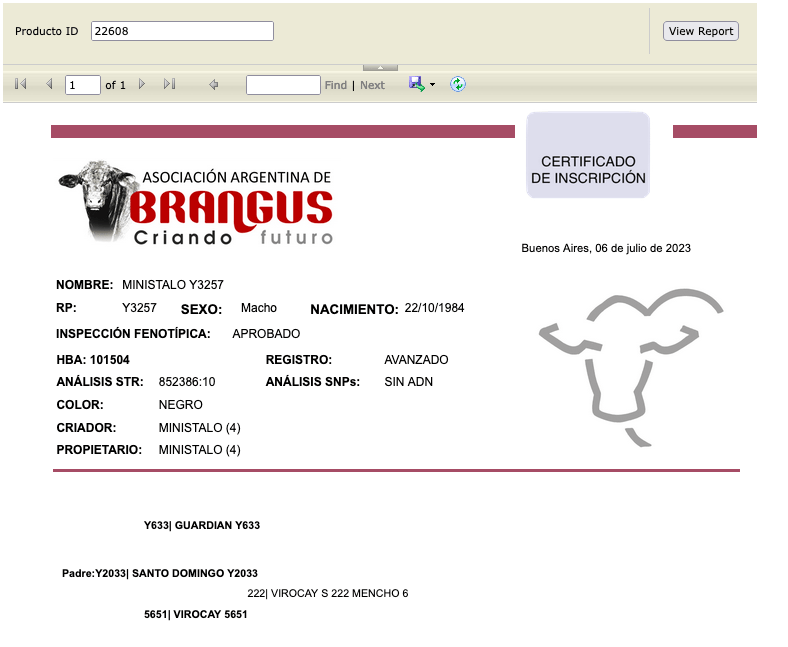
Task: Click the next page arrow
Action: [142, 85]
